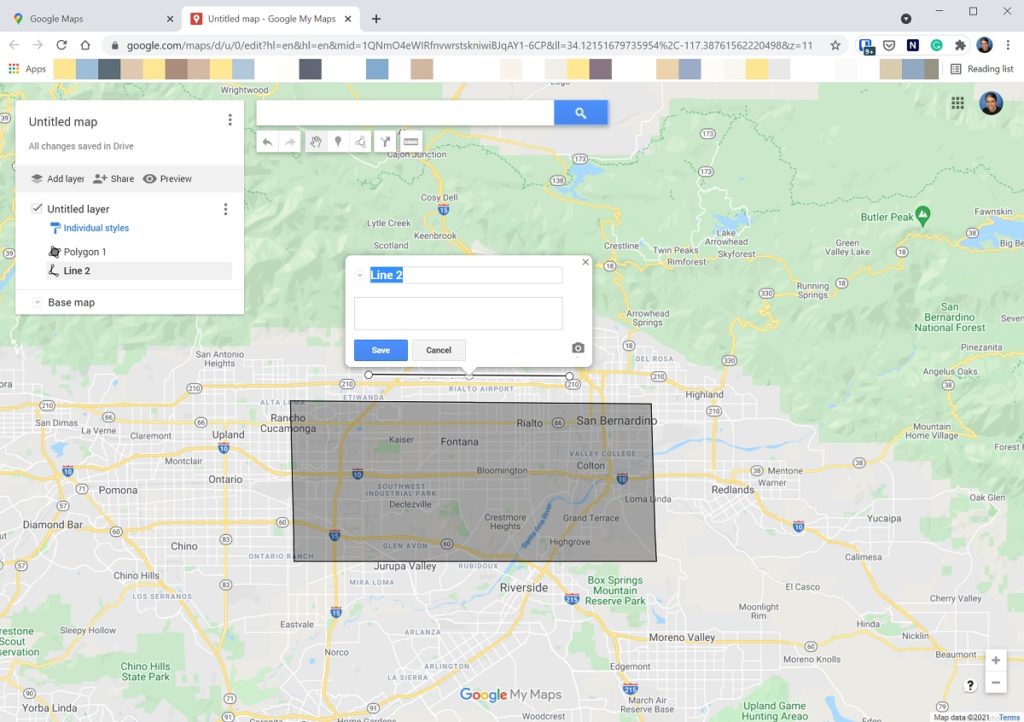Open the style dropdown beside Line 2 title
1024x722 pixels.
coord(360,275)
